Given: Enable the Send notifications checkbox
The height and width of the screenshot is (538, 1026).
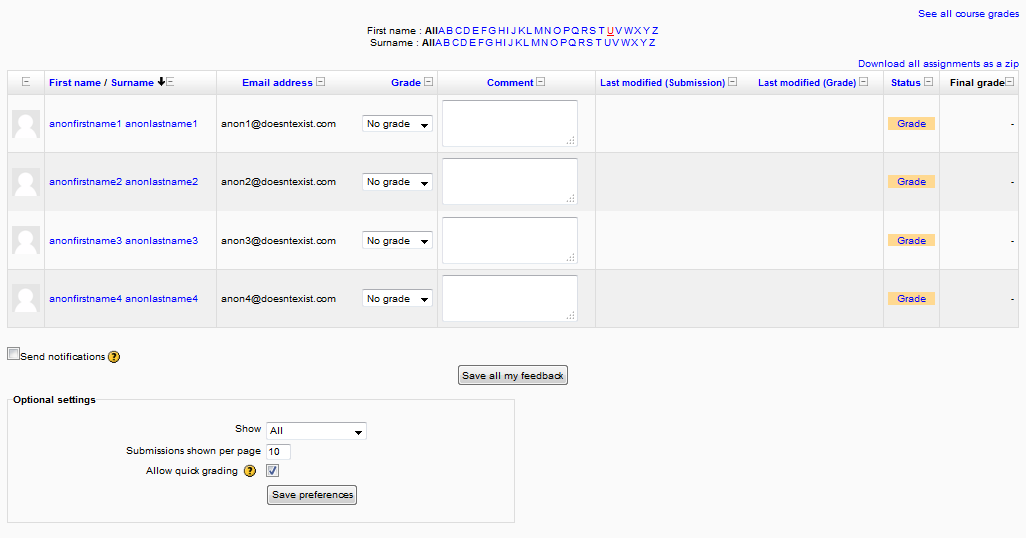Looking at the screenshot, I should pos(13,354).
